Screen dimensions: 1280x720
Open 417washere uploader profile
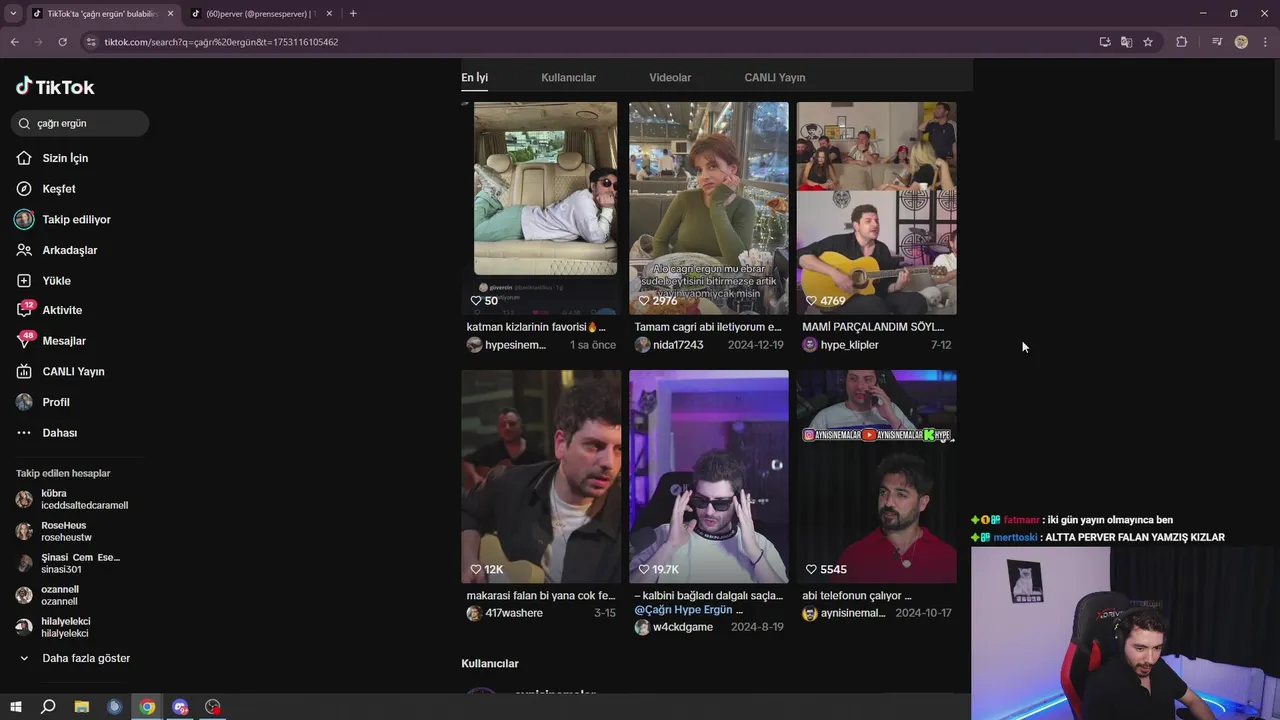coord(504,613)
